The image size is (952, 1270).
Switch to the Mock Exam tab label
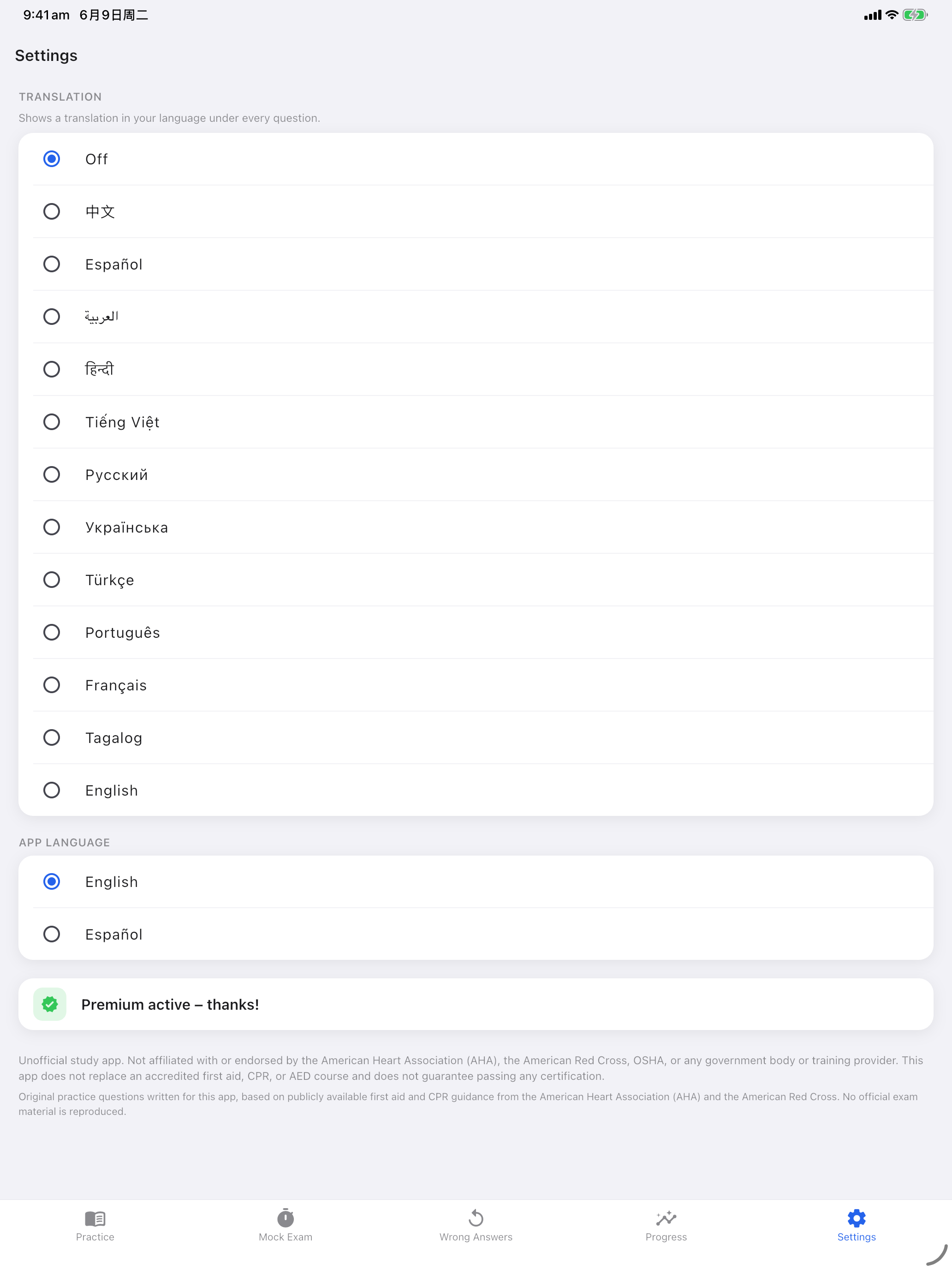pos(285,1237)
